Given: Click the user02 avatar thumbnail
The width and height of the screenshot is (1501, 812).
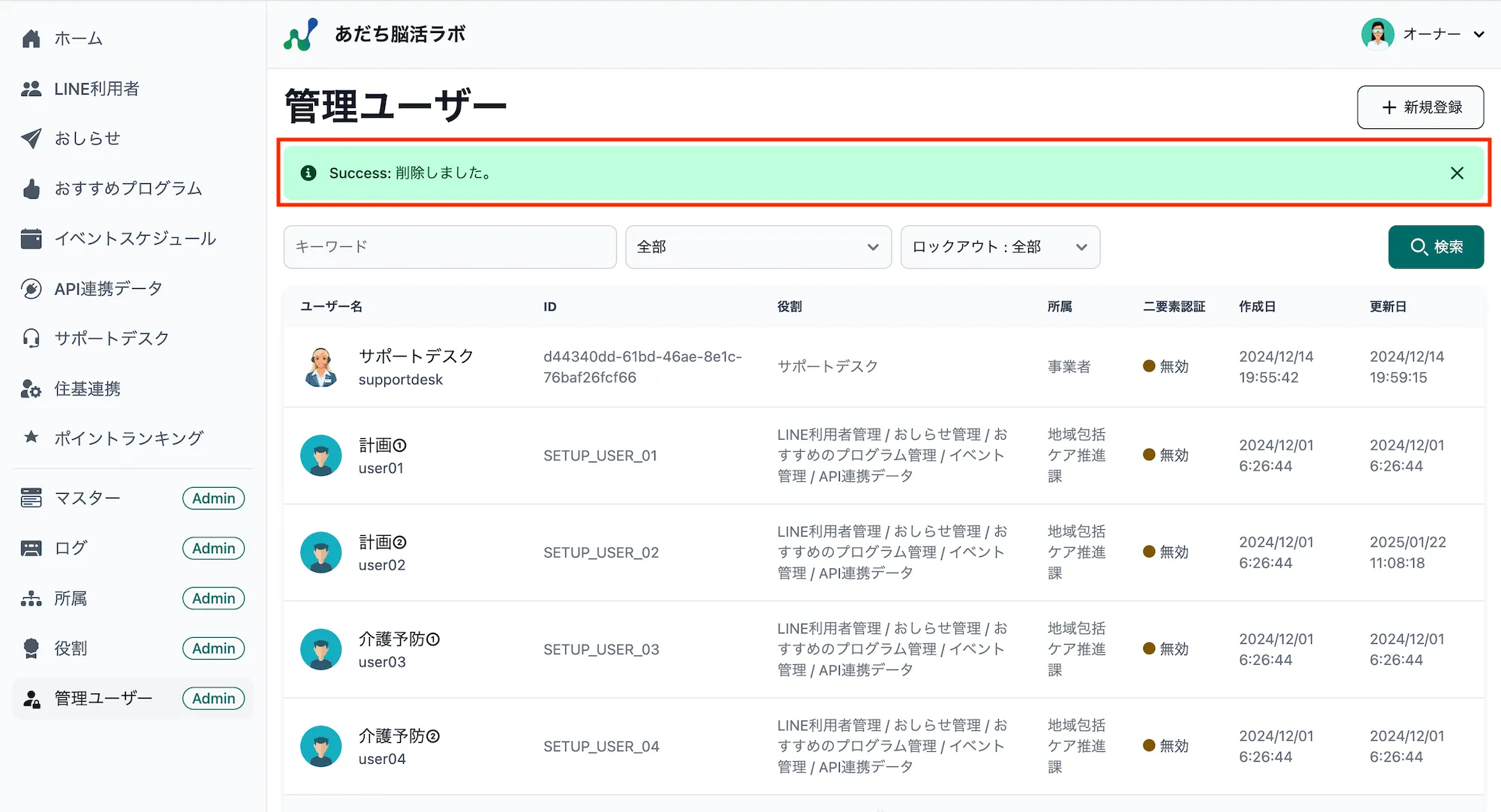Looking at the screenshot, I should (320, 552).
